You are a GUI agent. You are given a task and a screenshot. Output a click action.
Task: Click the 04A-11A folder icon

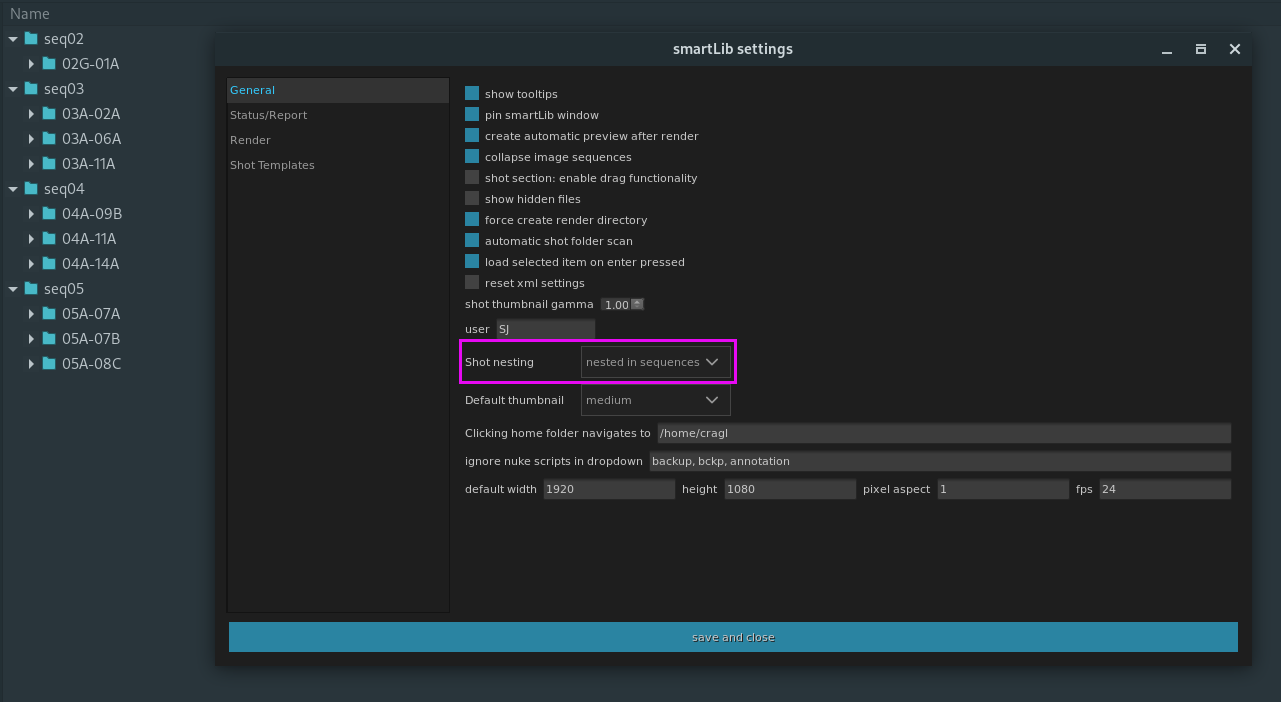(49, 239)
